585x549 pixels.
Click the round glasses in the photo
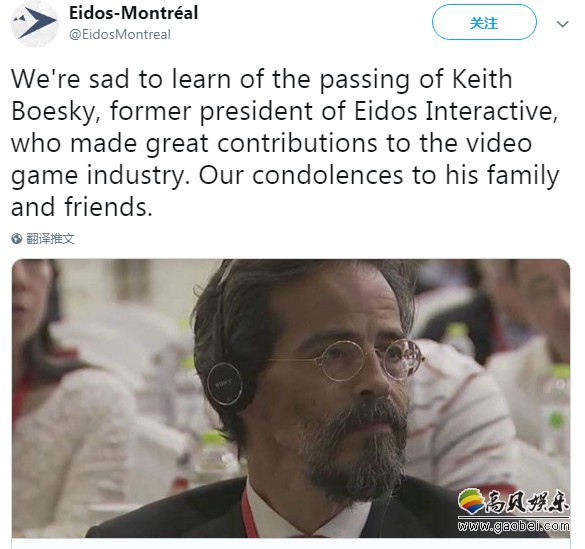(369, 360)
